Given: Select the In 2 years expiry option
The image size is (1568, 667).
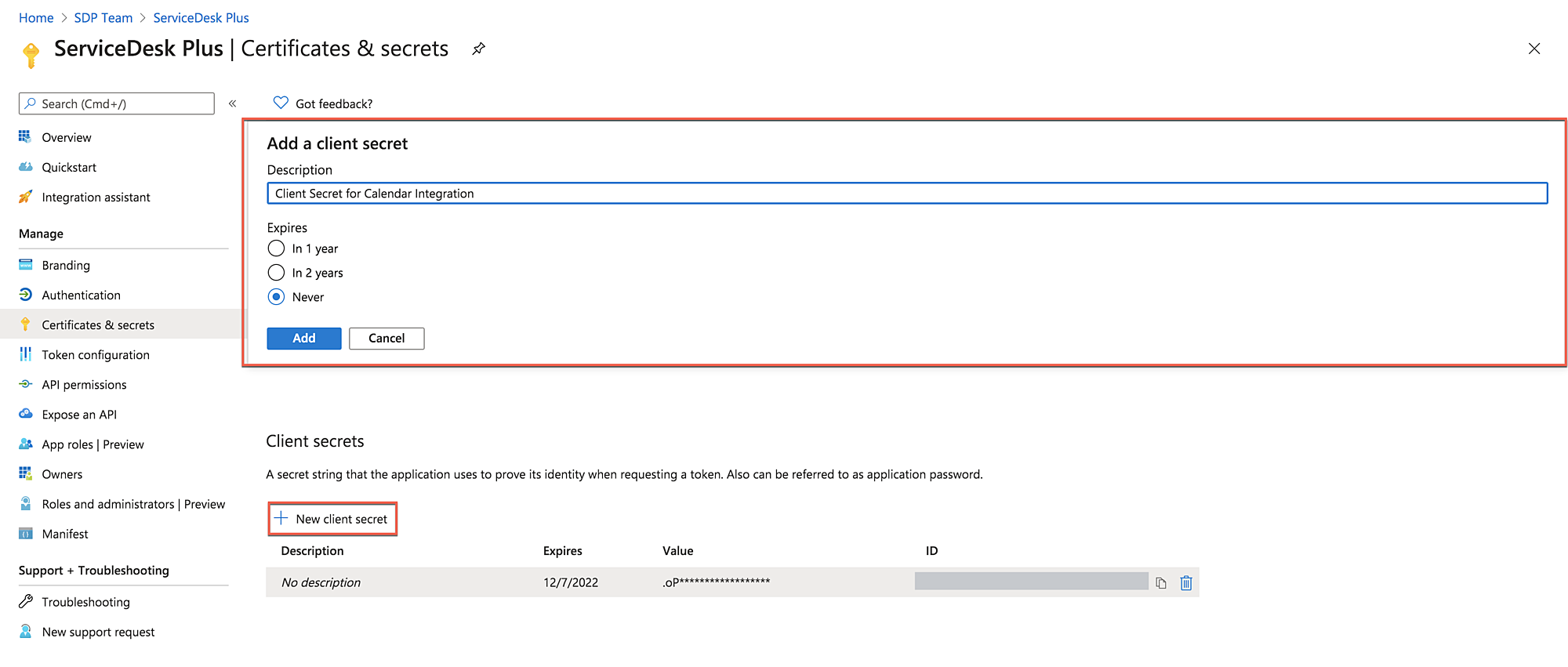Looking at the screenshot, I should coord(276,273).
